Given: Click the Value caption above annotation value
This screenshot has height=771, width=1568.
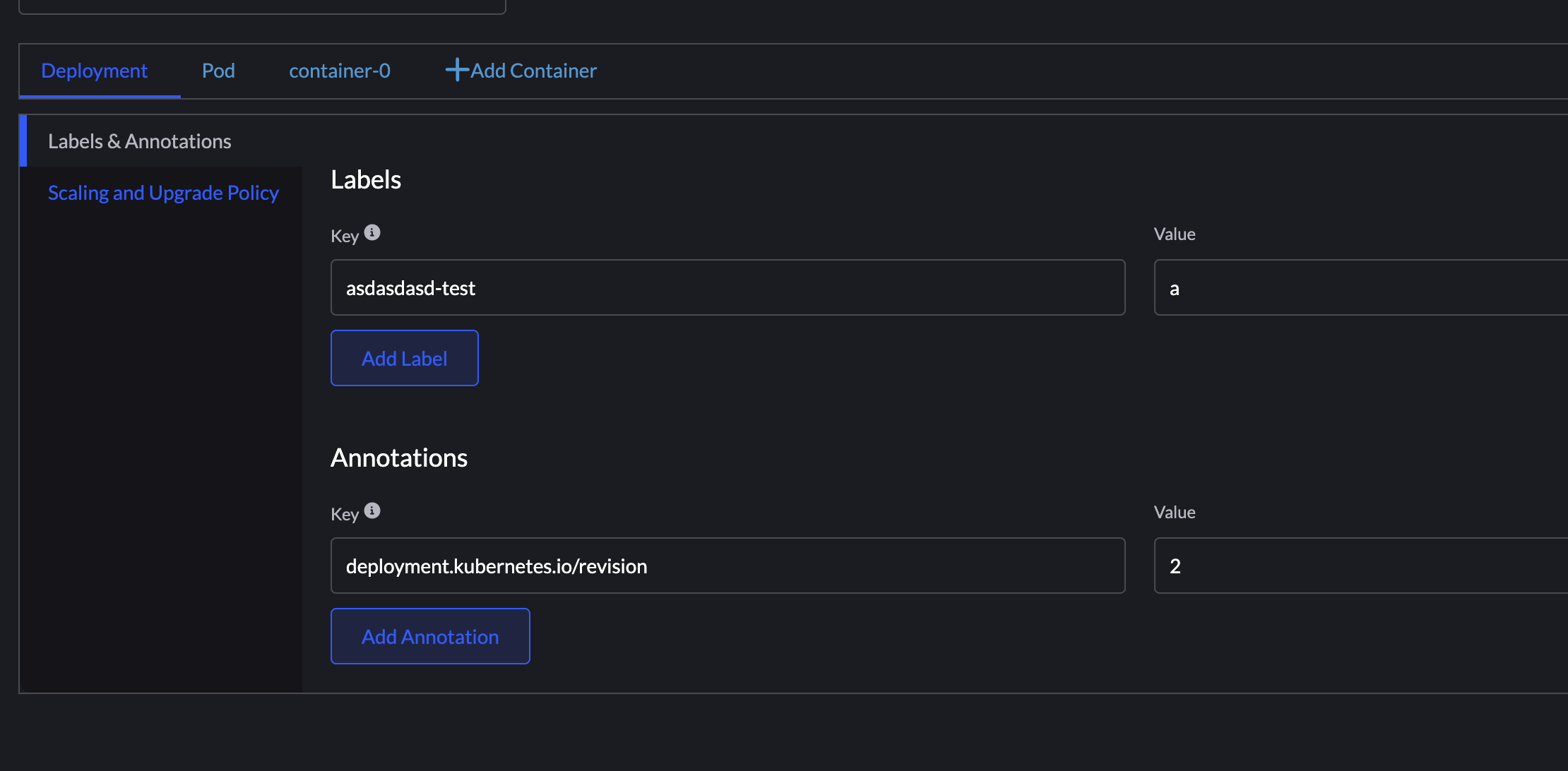Looking at the screenshot, I should pyautogui.click(x=1175, y=513).
